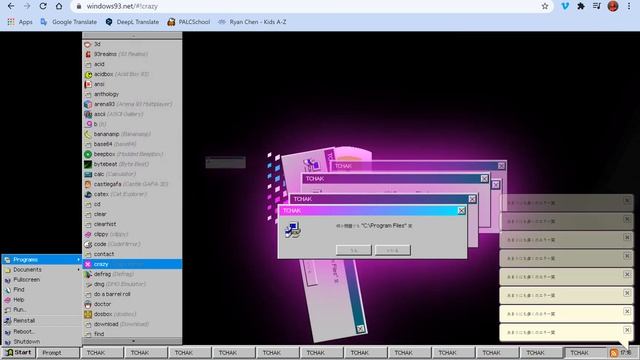Click the browser Home button
This screenshot has height=360, width=640.
[x=59, y=6]
